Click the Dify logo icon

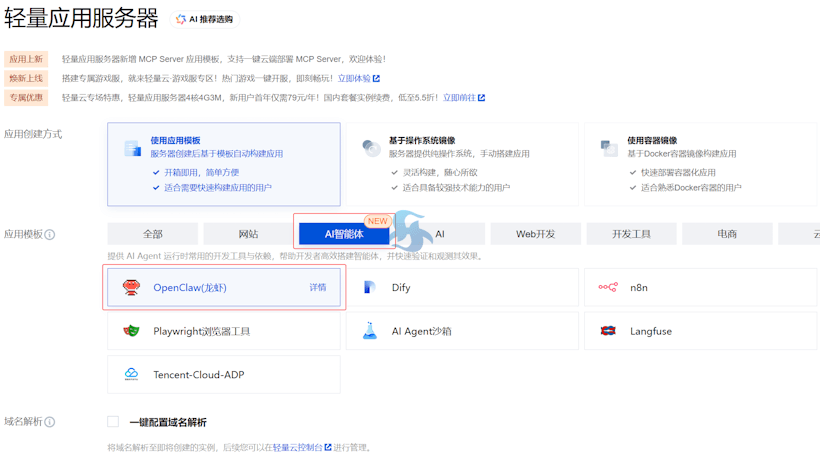click(x=370, y=287)
